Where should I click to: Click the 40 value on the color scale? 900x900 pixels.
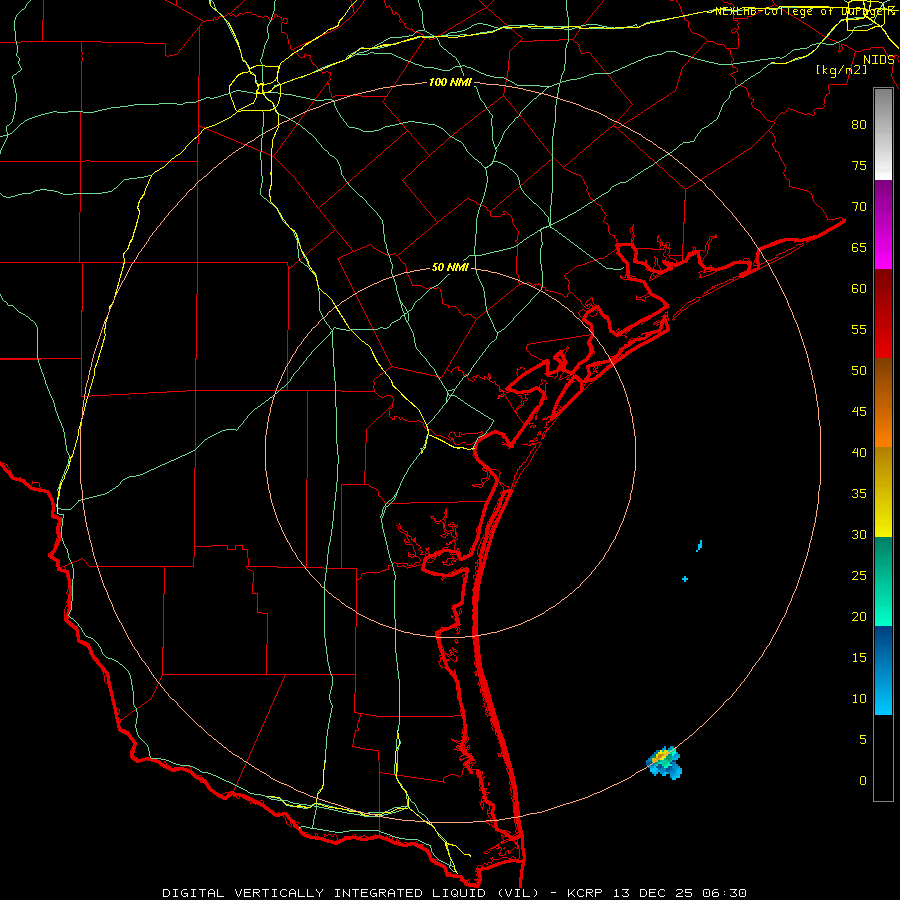click(x=859, y=452)
